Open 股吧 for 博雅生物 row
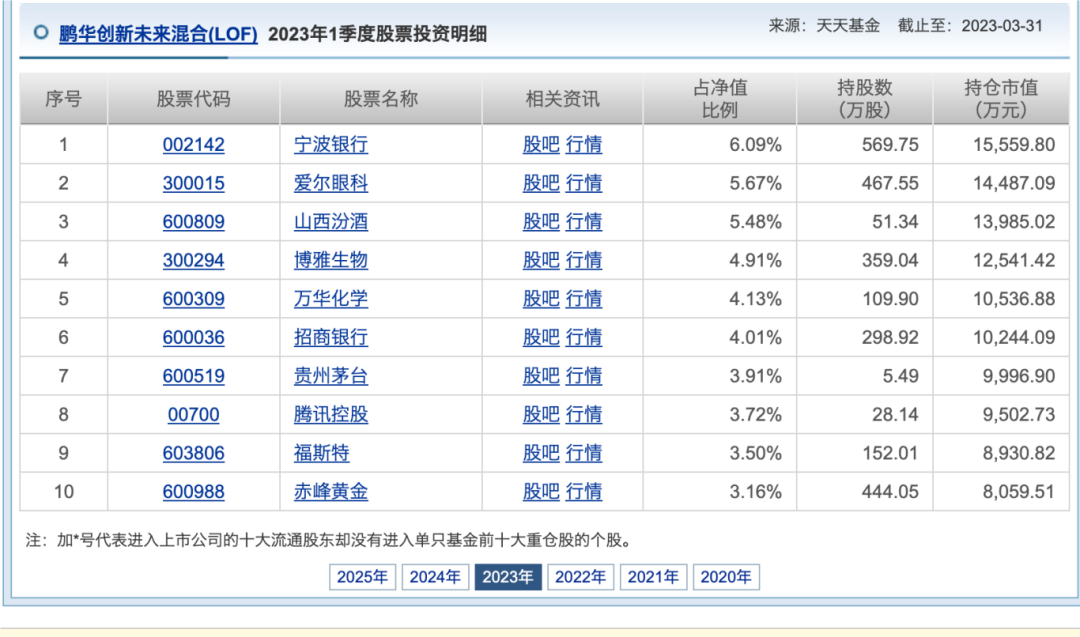This screenshot has width=1080, height=637. coord(541,260)
